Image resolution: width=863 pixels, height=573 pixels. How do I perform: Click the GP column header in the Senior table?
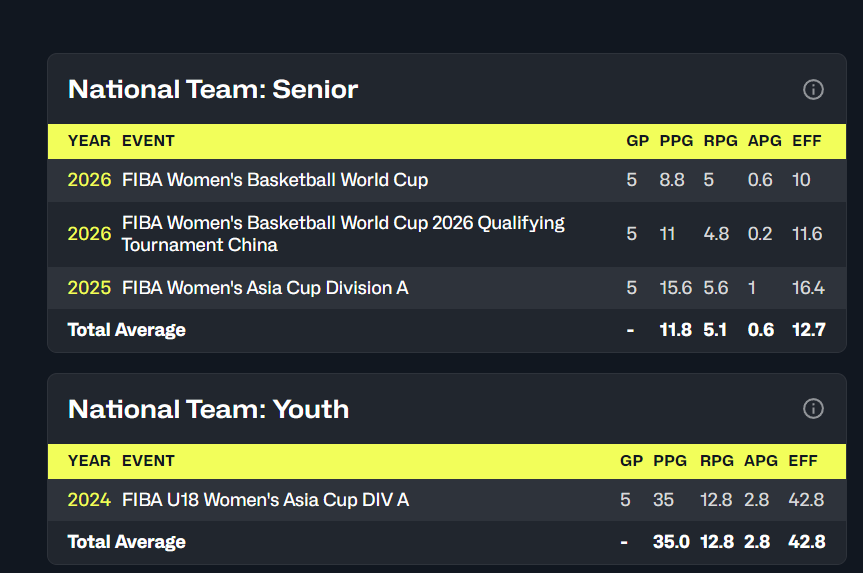(x=637, y=141)
